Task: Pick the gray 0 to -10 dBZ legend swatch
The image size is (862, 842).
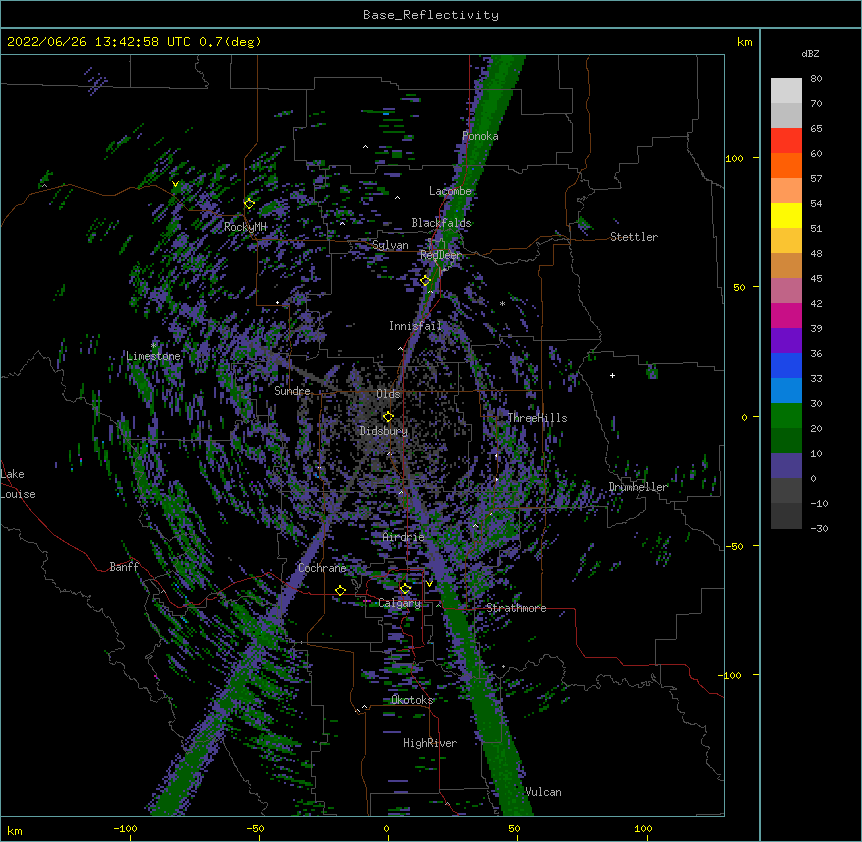Action: [x=786, y=491]
